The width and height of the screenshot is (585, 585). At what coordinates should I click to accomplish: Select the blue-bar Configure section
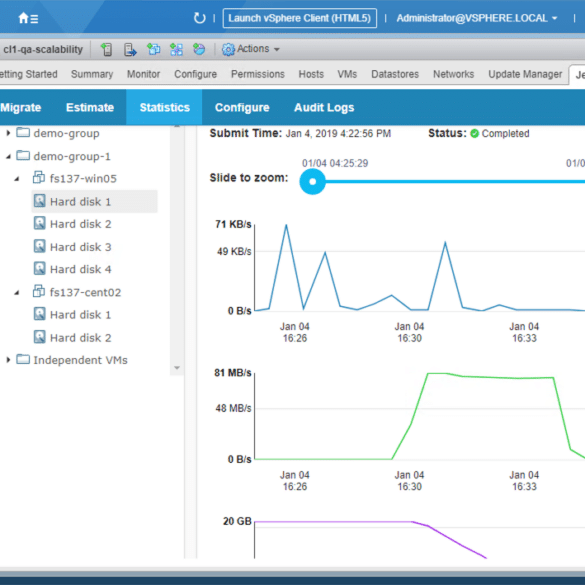242,107
